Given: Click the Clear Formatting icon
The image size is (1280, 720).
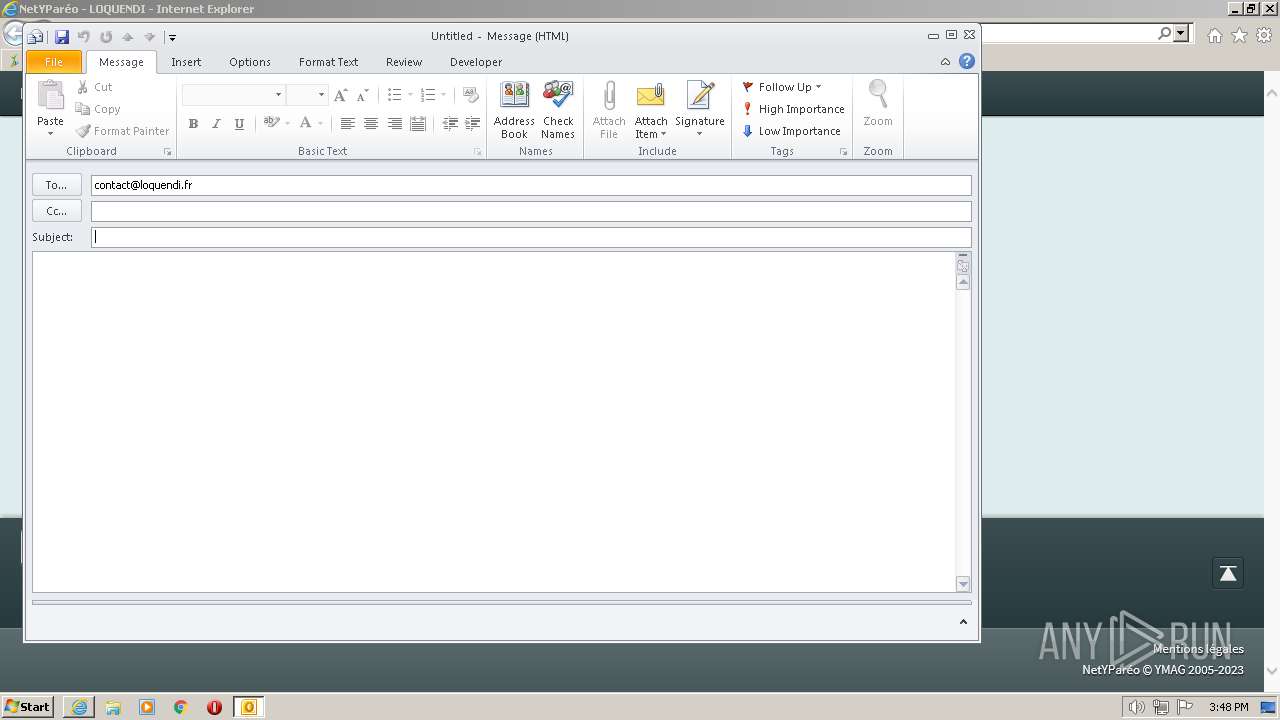Looking at the screenshot, I should (471, 95).
